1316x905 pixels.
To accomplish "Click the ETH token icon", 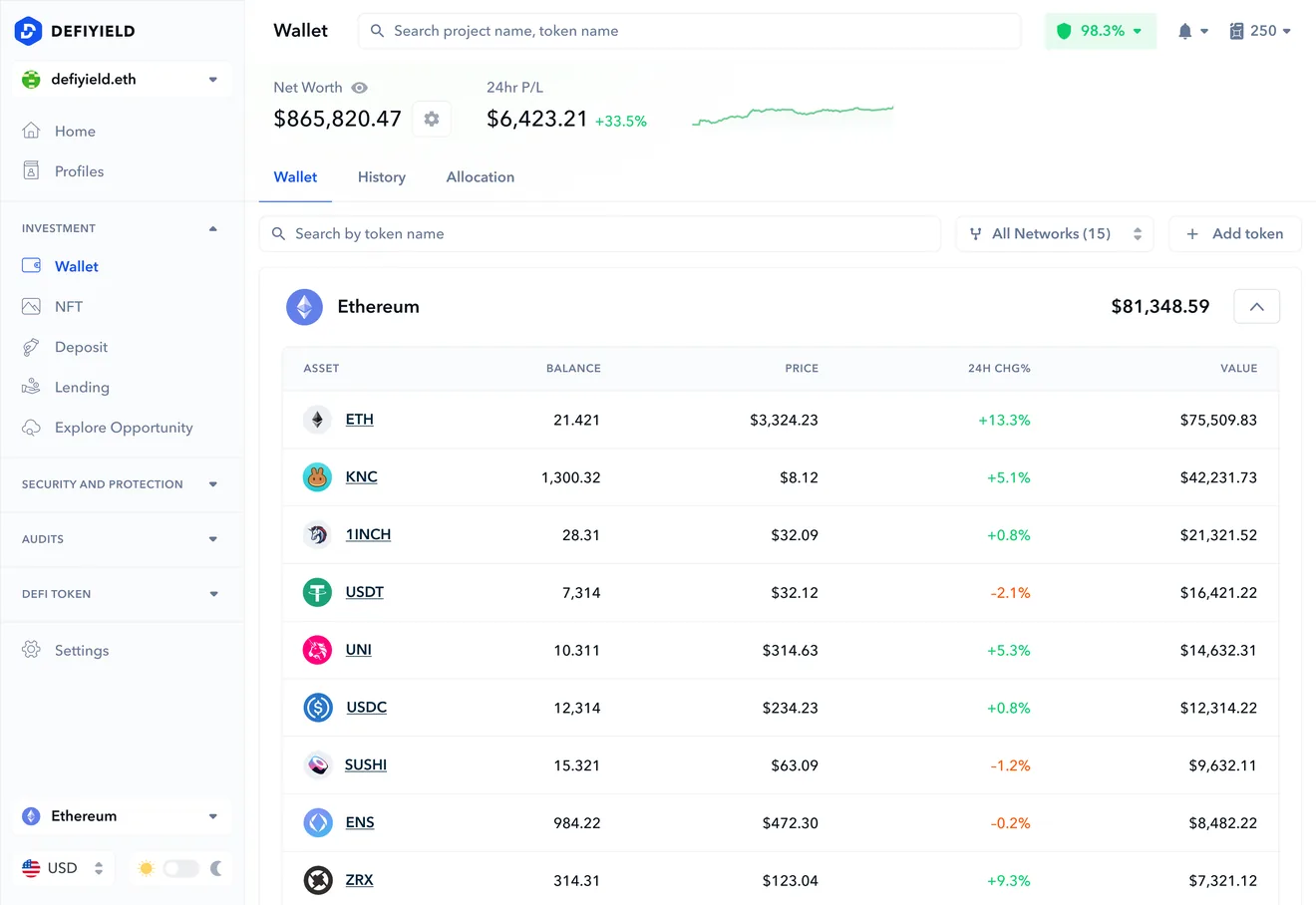I will coord(317,420).
